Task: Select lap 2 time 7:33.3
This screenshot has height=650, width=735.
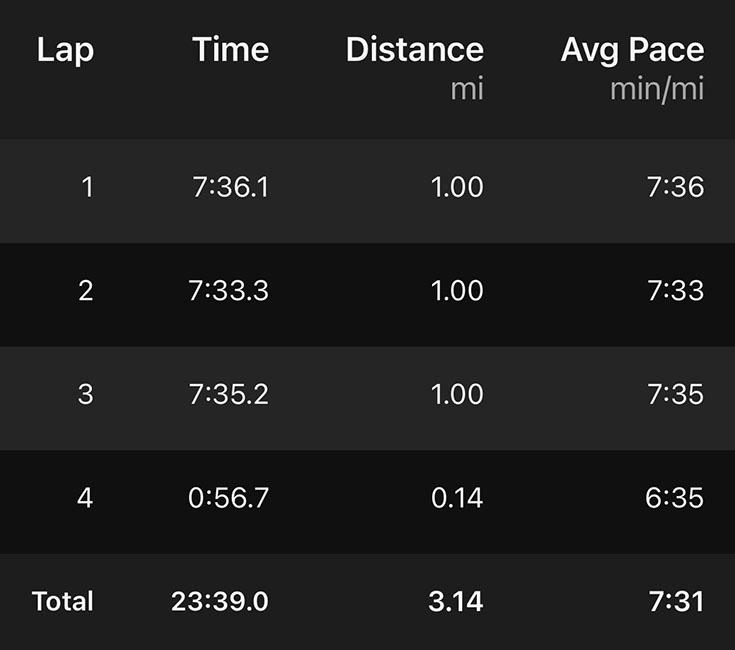Action: [x=228, y=291]
